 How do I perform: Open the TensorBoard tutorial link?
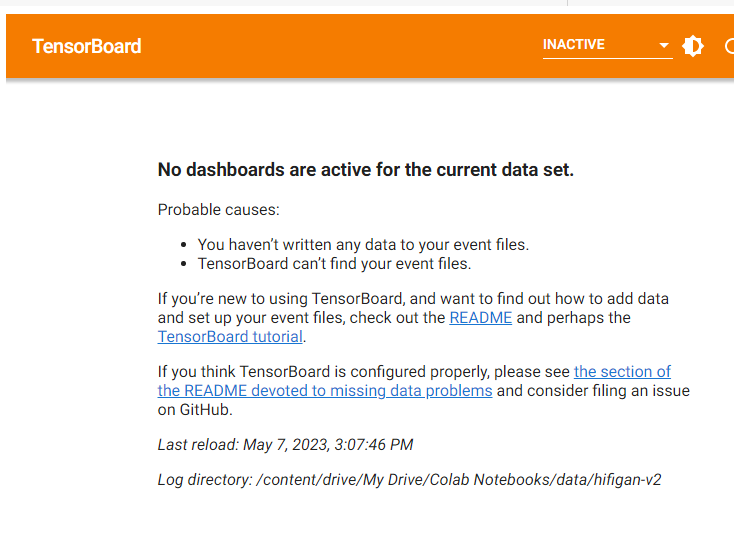point(230,337)
